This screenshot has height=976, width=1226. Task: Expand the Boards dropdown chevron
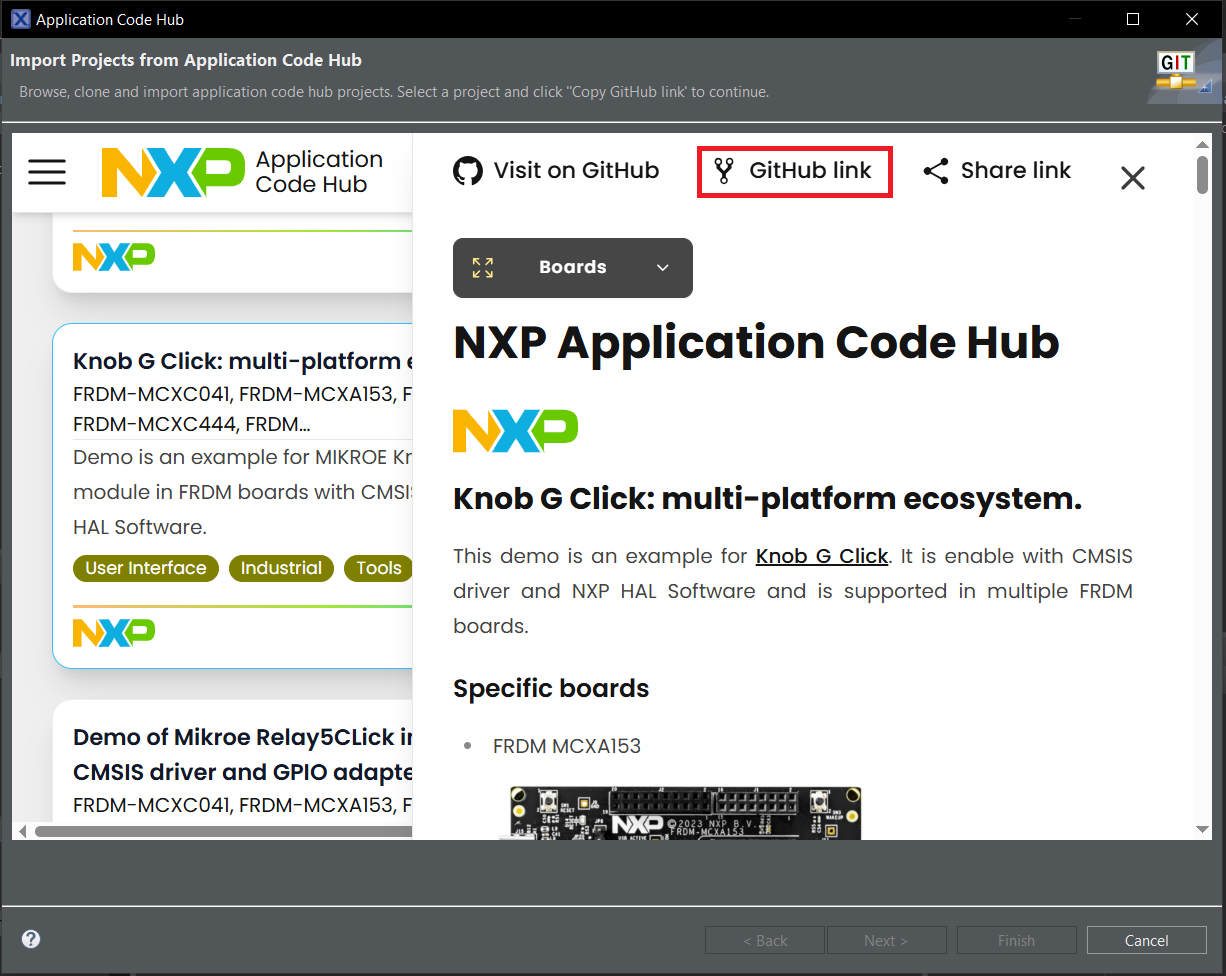[662, 267]
